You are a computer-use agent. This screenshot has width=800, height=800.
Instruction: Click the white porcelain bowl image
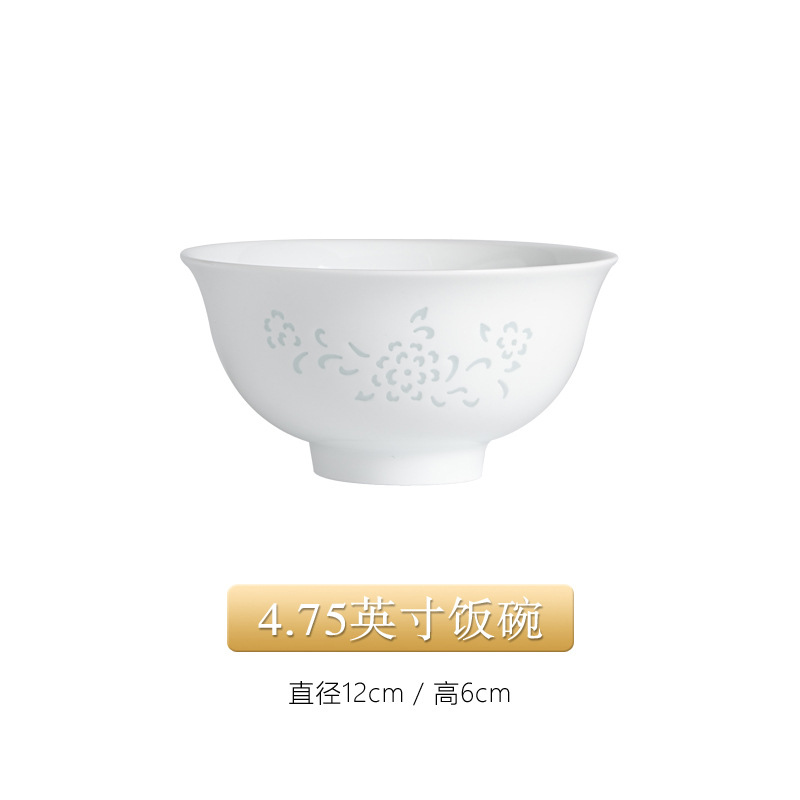point(399,361)
